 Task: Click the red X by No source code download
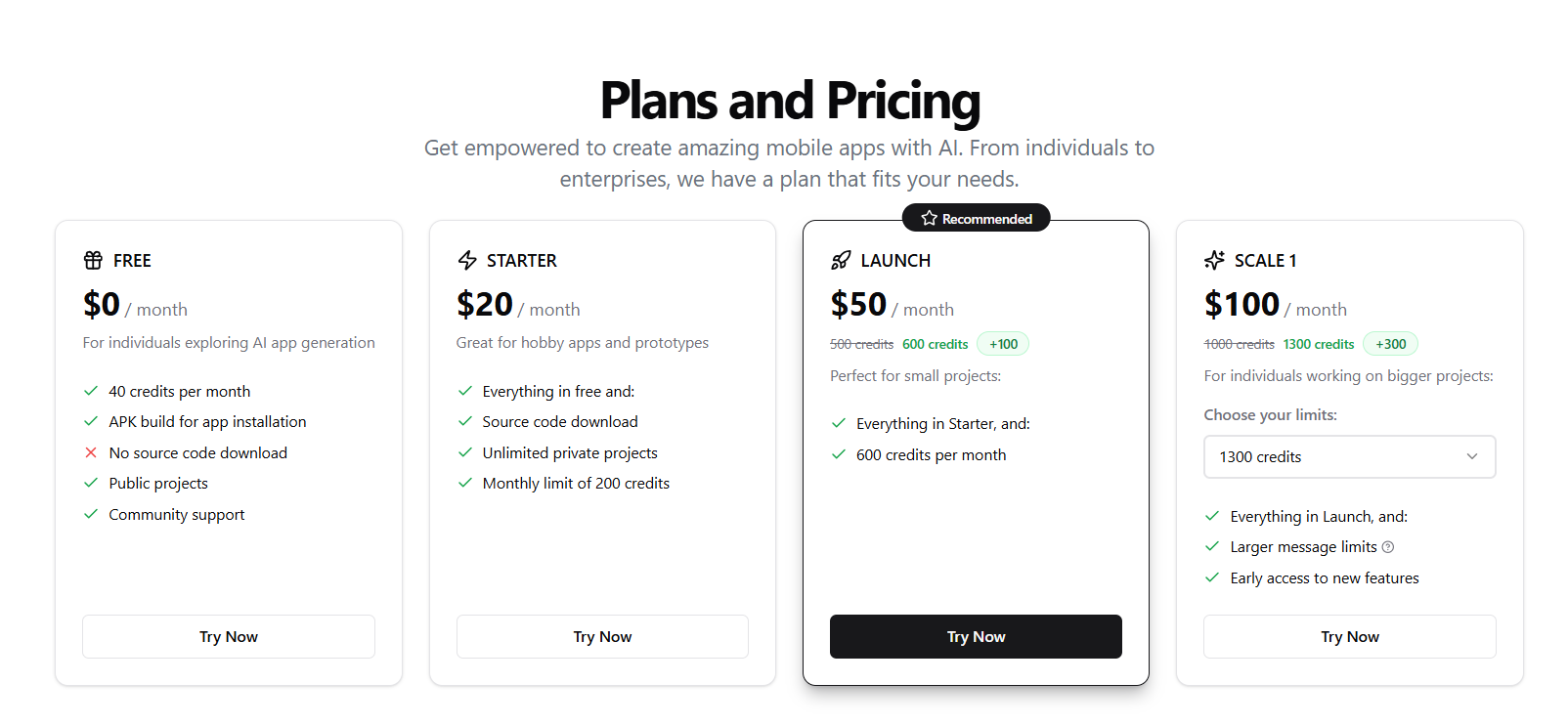(91, 452)
